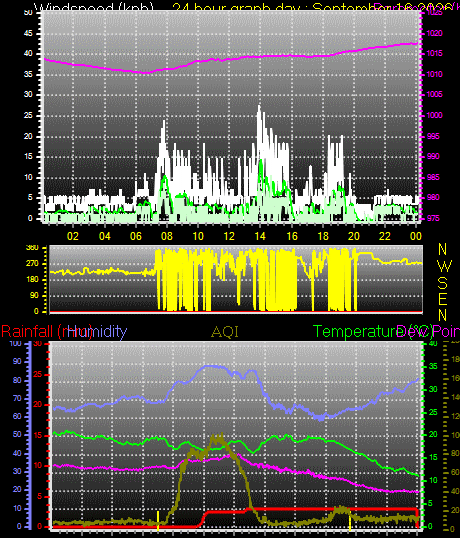Click the '20' hour label on time axis
Image resolution: width=460 pixels, height=538 pixels.
tap(354, 236)
